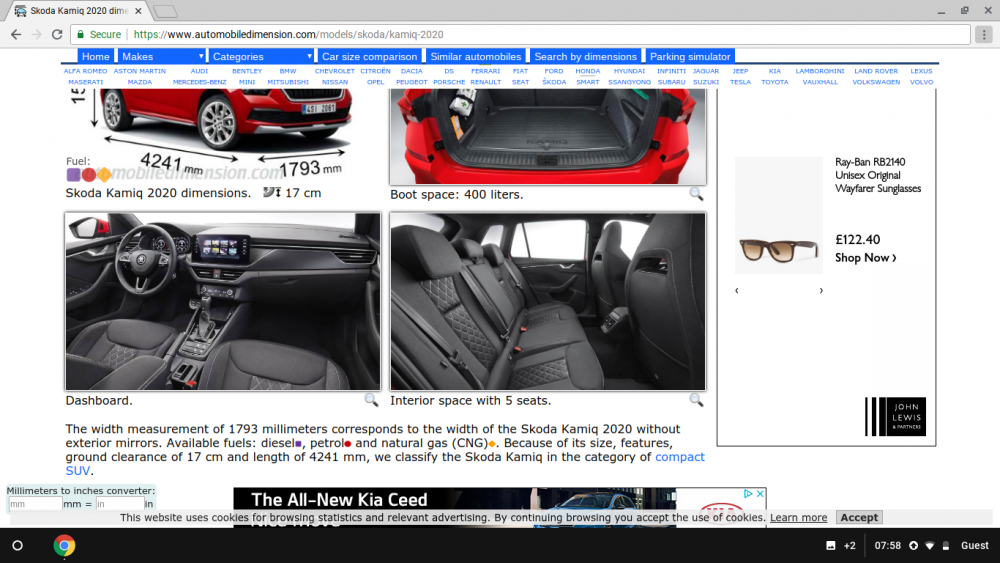Click the TOYOTA brand link
The height and width of the screenshot is (563, 1000).
(774, 82)
